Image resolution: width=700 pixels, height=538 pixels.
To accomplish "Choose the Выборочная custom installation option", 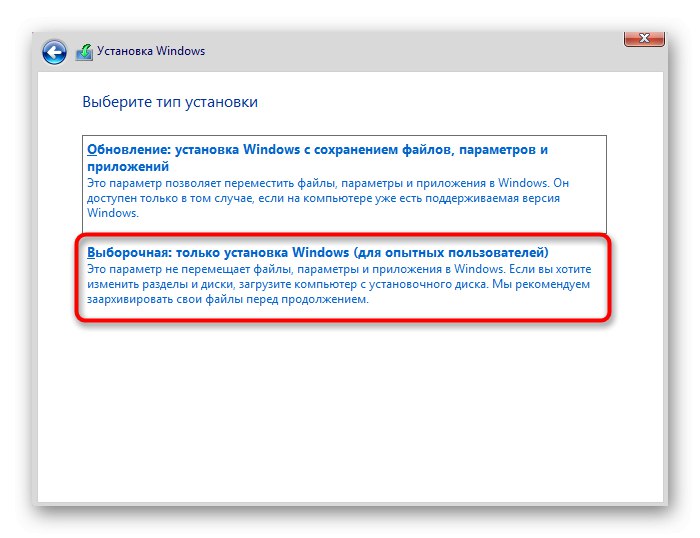I will 343,277.
